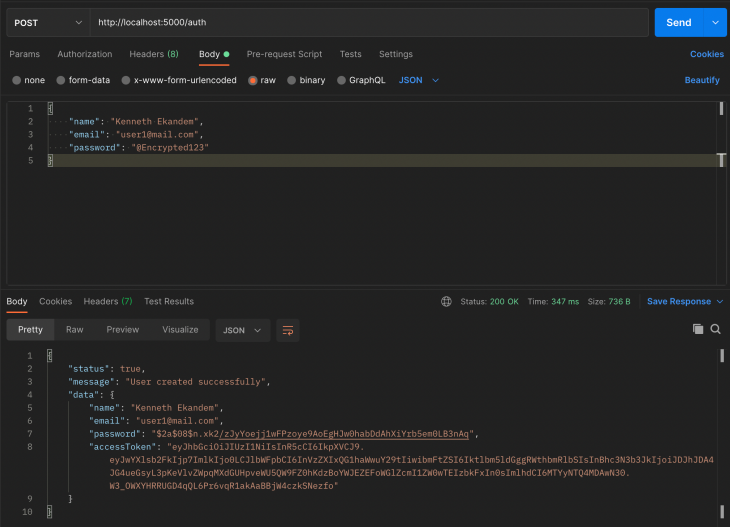Click the "status": true response line
The height and width of the screenshot is (527, 730).
tap(107, 369)
